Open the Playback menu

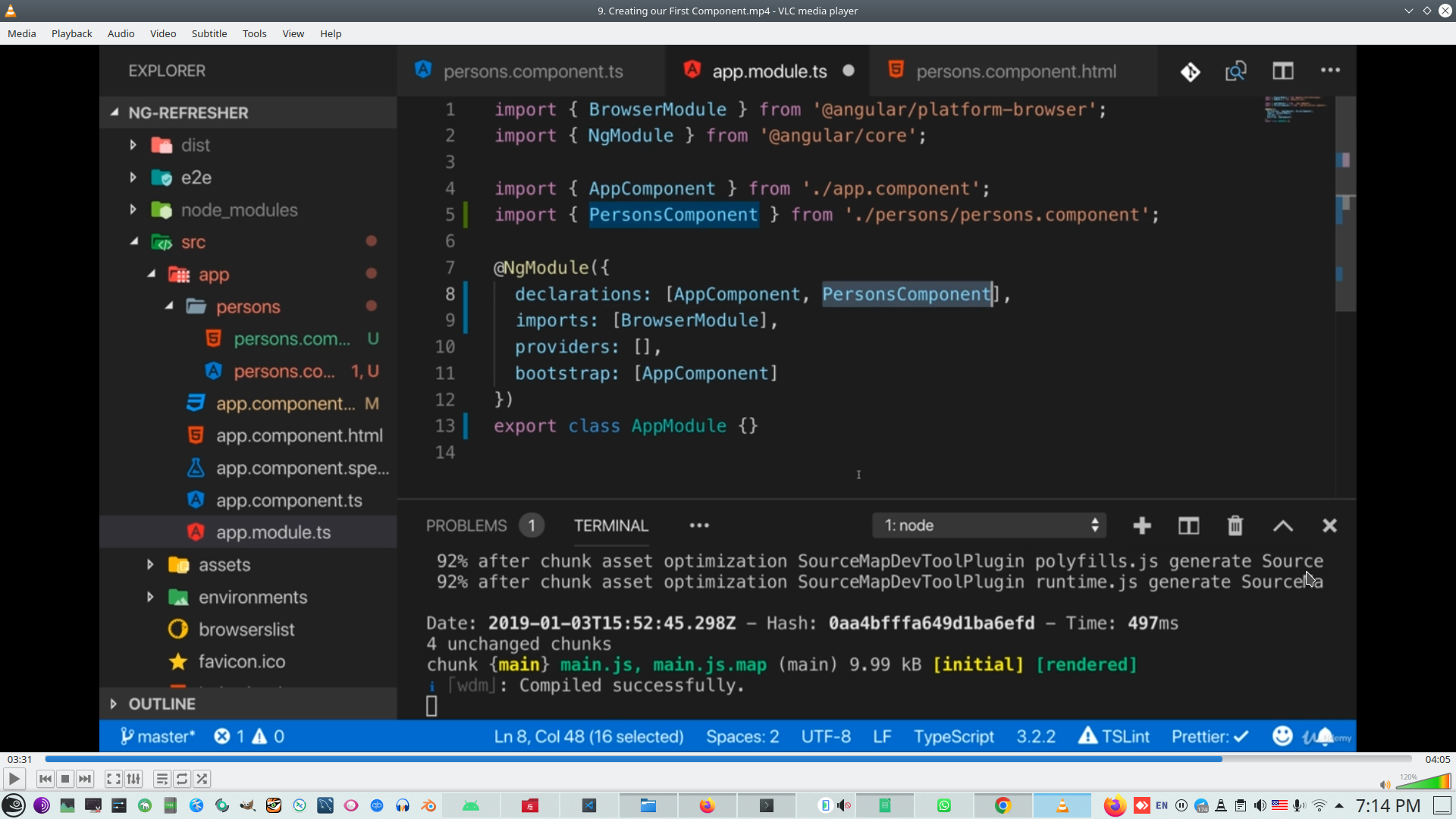(x=71, y=33)
